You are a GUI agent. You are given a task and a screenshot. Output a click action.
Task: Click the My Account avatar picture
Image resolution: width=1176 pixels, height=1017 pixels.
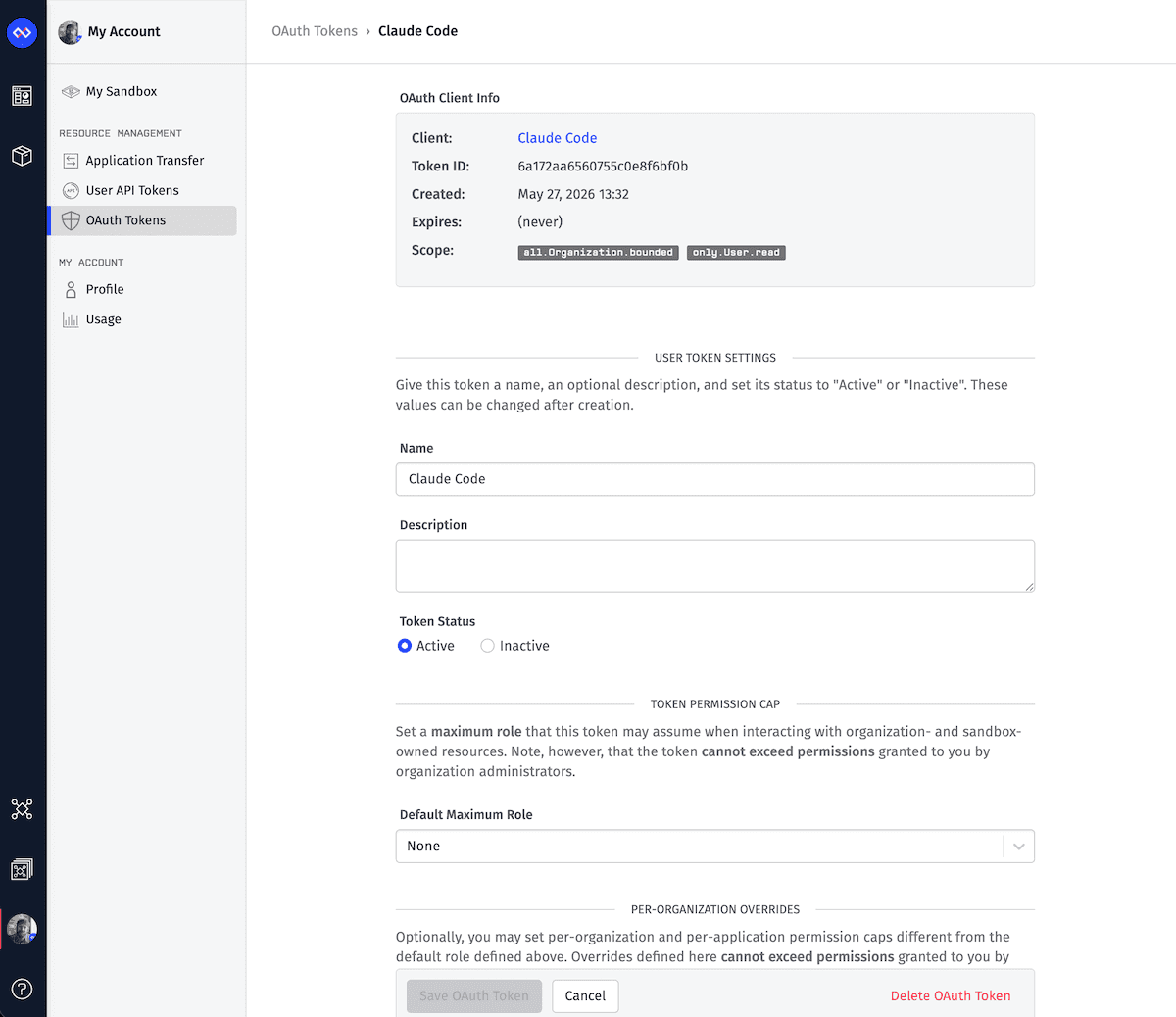coord(70,32)
